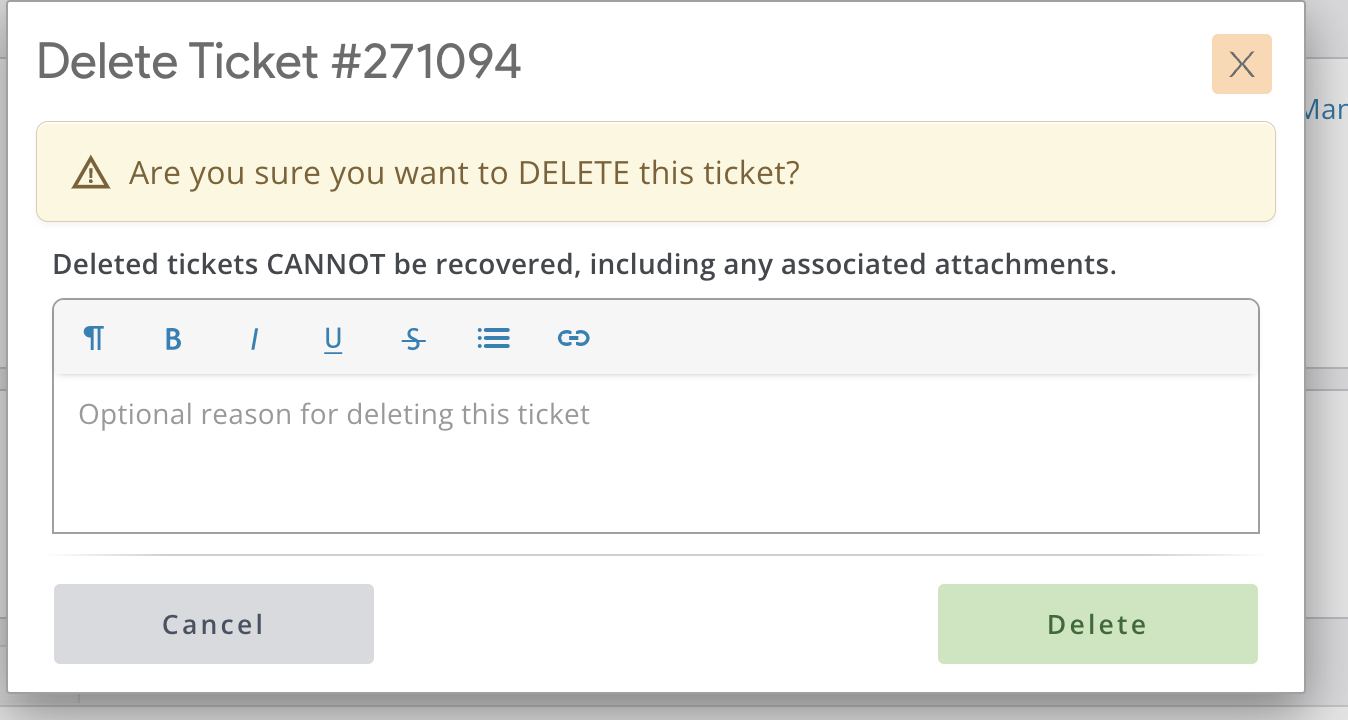The width and height of the screenshot is (1348, 720).
Task: Open the paragraph format menu
Action: (94, 339)
